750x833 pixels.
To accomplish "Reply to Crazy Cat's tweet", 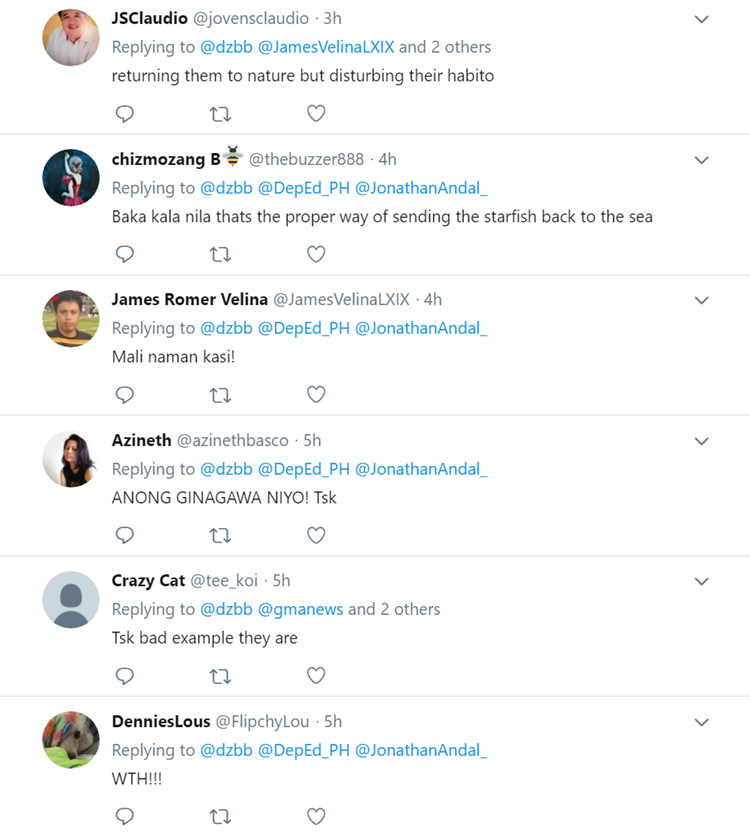I will (125, 677).
